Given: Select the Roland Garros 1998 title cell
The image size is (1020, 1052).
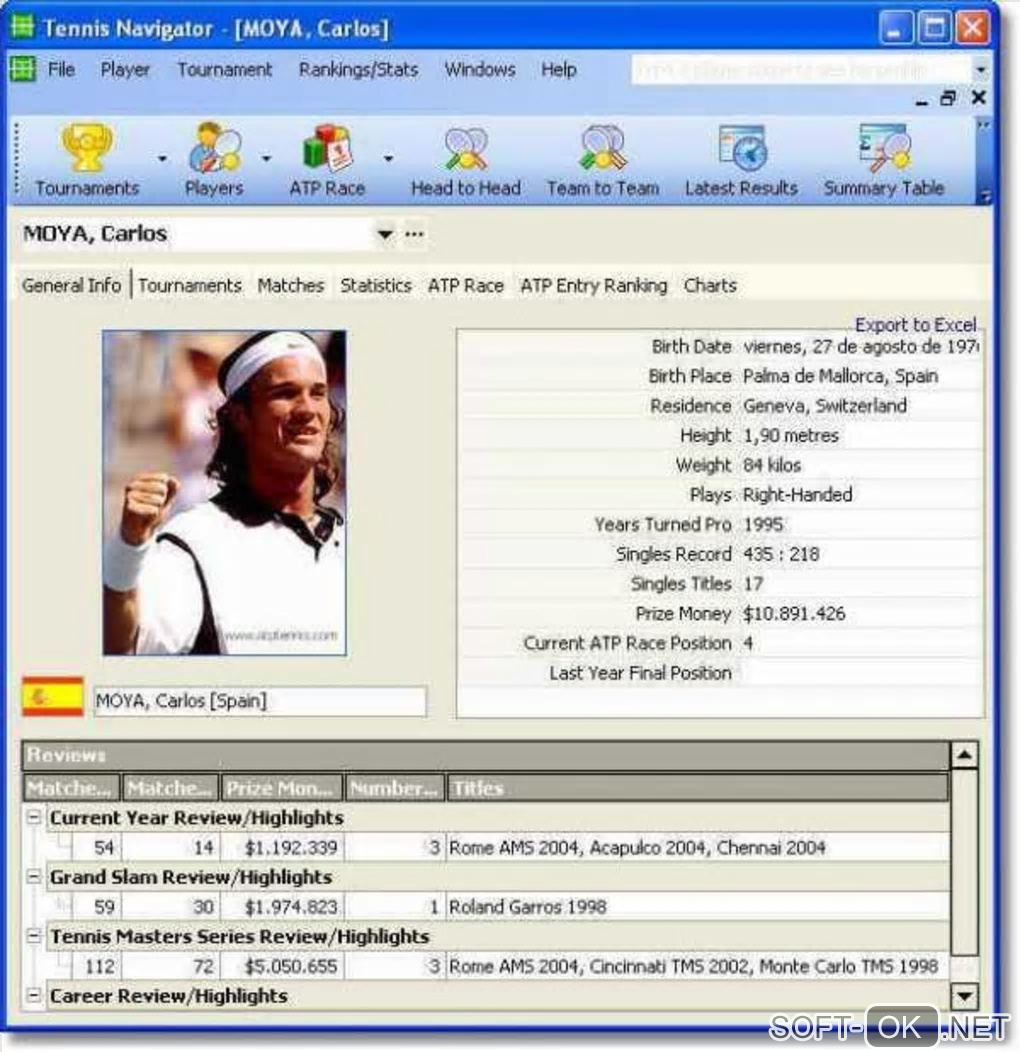Looking at the screenshot, I should click(697, 907).
